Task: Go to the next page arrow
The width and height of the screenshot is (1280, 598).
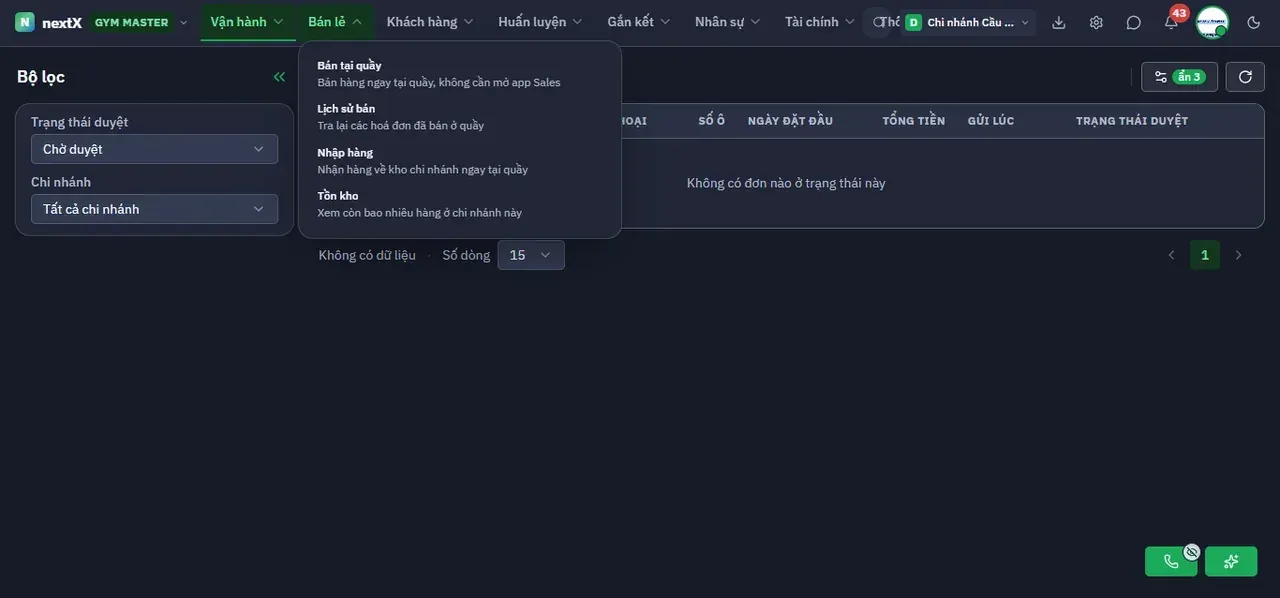Action: (x=1238, y=255)
